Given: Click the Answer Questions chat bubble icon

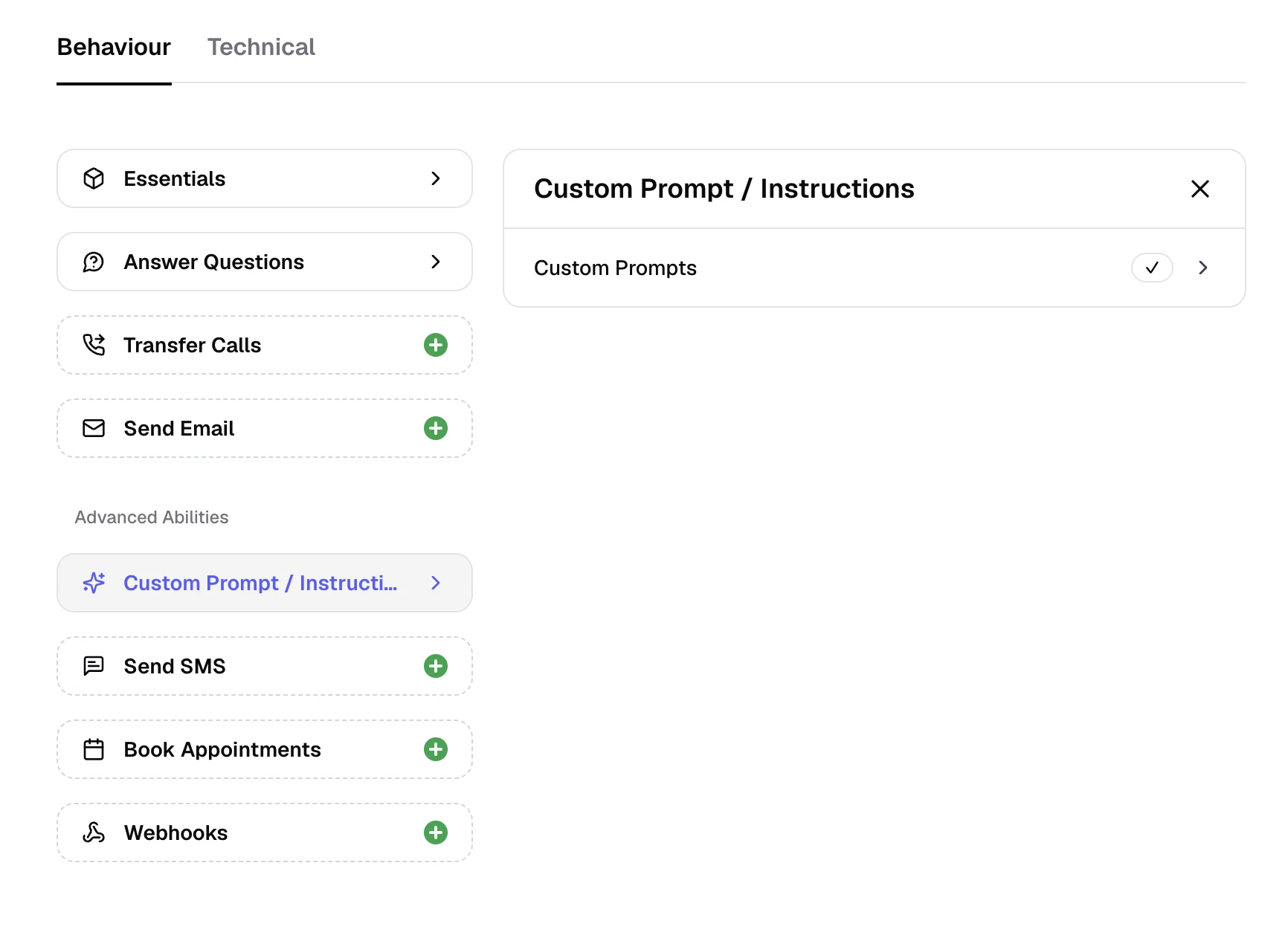Looking at the screenshot, I should coord(94,262).
